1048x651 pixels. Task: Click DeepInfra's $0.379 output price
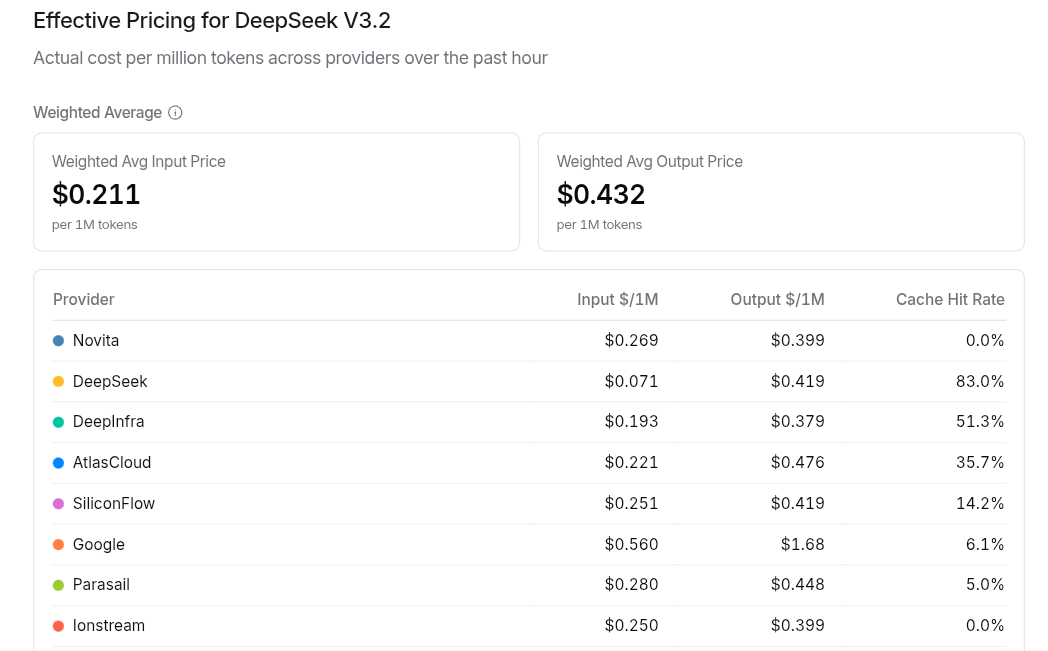point(797,422)
